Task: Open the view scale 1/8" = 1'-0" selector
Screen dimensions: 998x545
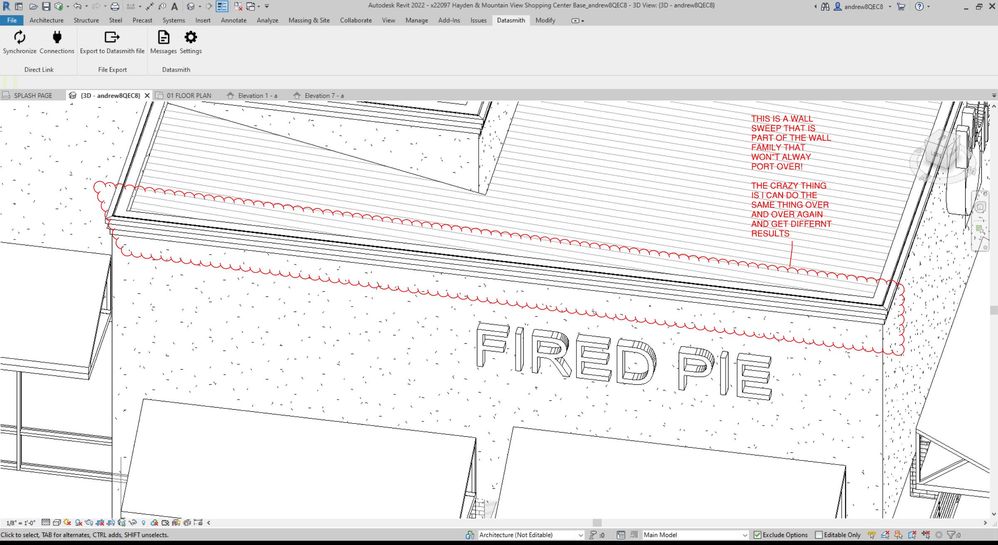Action: [21, 523]
